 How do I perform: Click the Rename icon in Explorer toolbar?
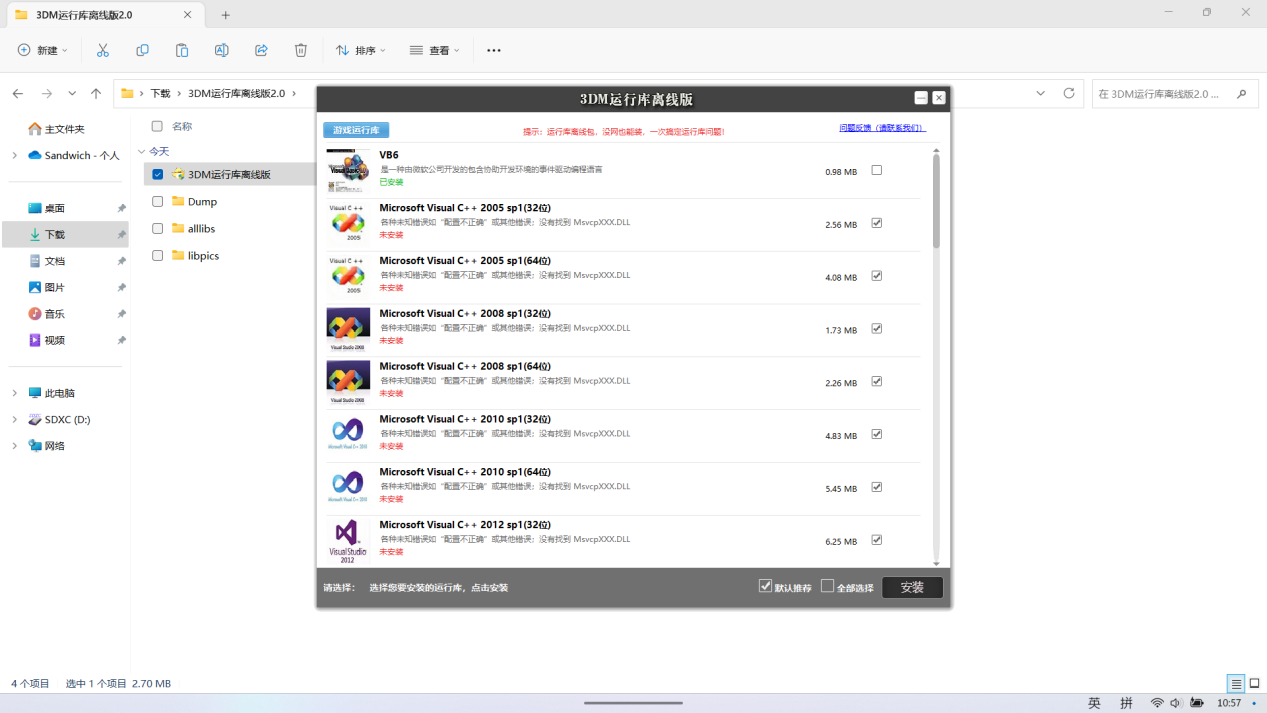(221, 50)
